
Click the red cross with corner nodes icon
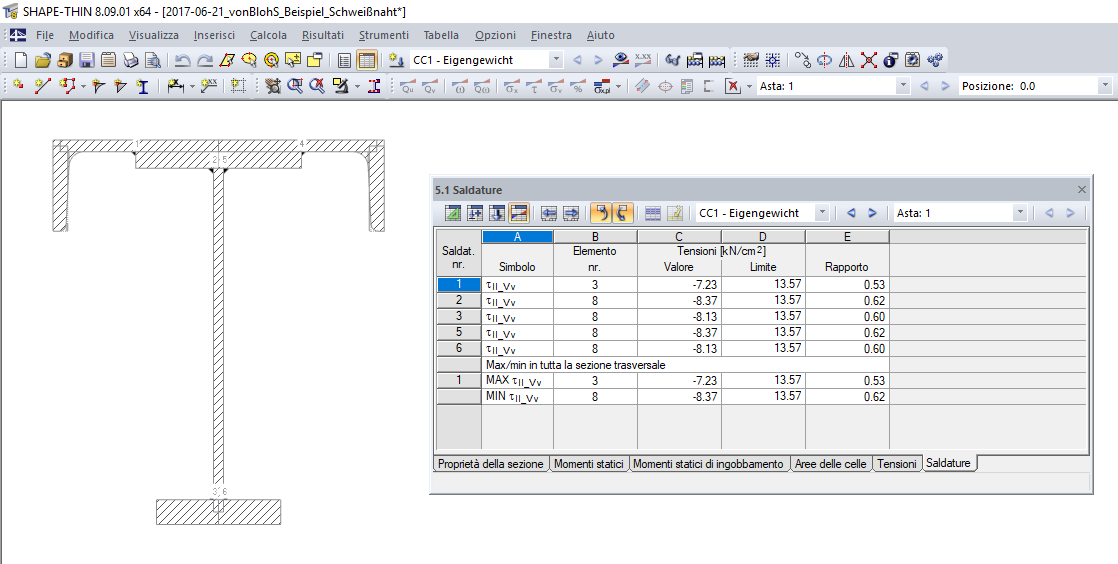[868, 61]
